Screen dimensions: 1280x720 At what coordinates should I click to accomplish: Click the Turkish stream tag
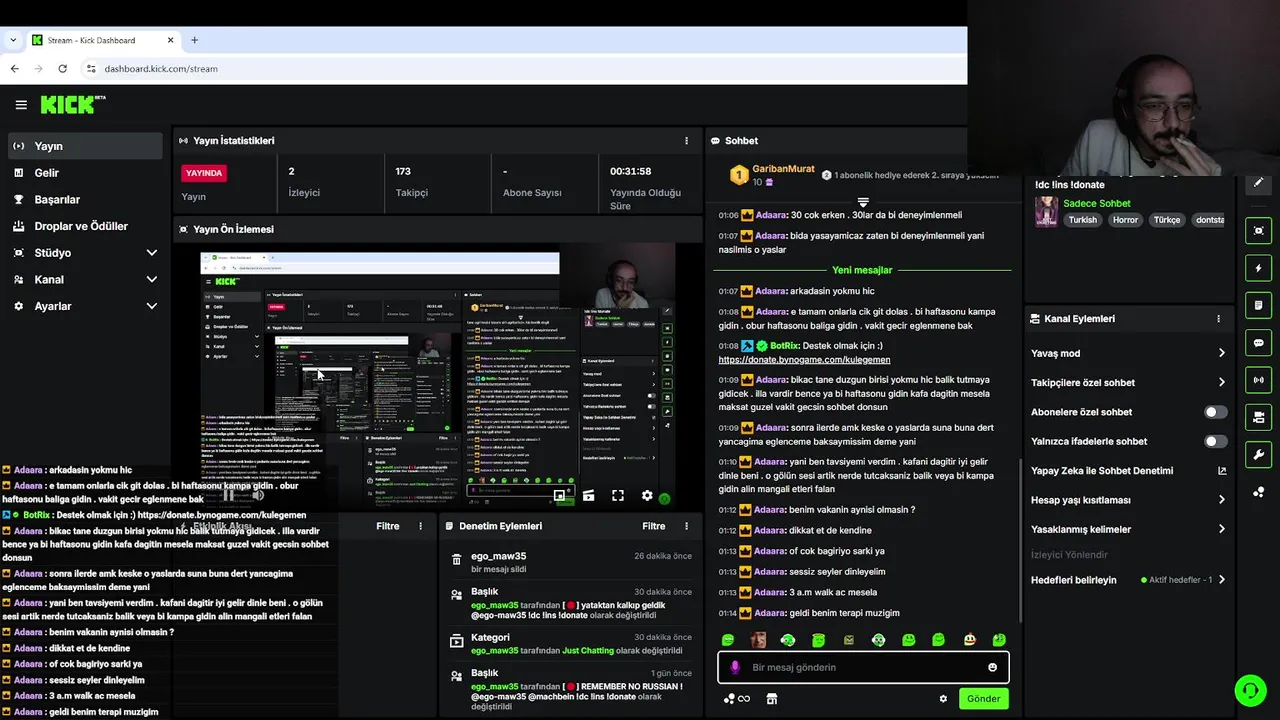point(1082,220)
